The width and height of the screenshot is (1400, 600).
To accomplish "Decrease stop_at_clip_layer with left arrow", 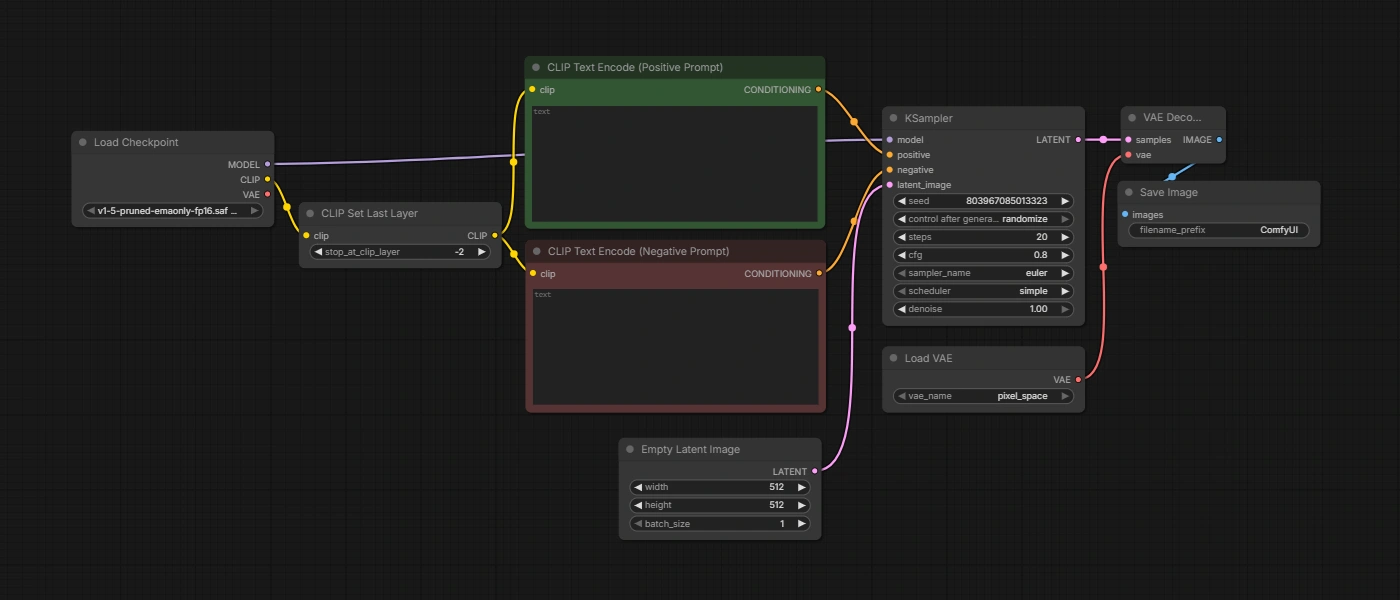I will 318,252.
